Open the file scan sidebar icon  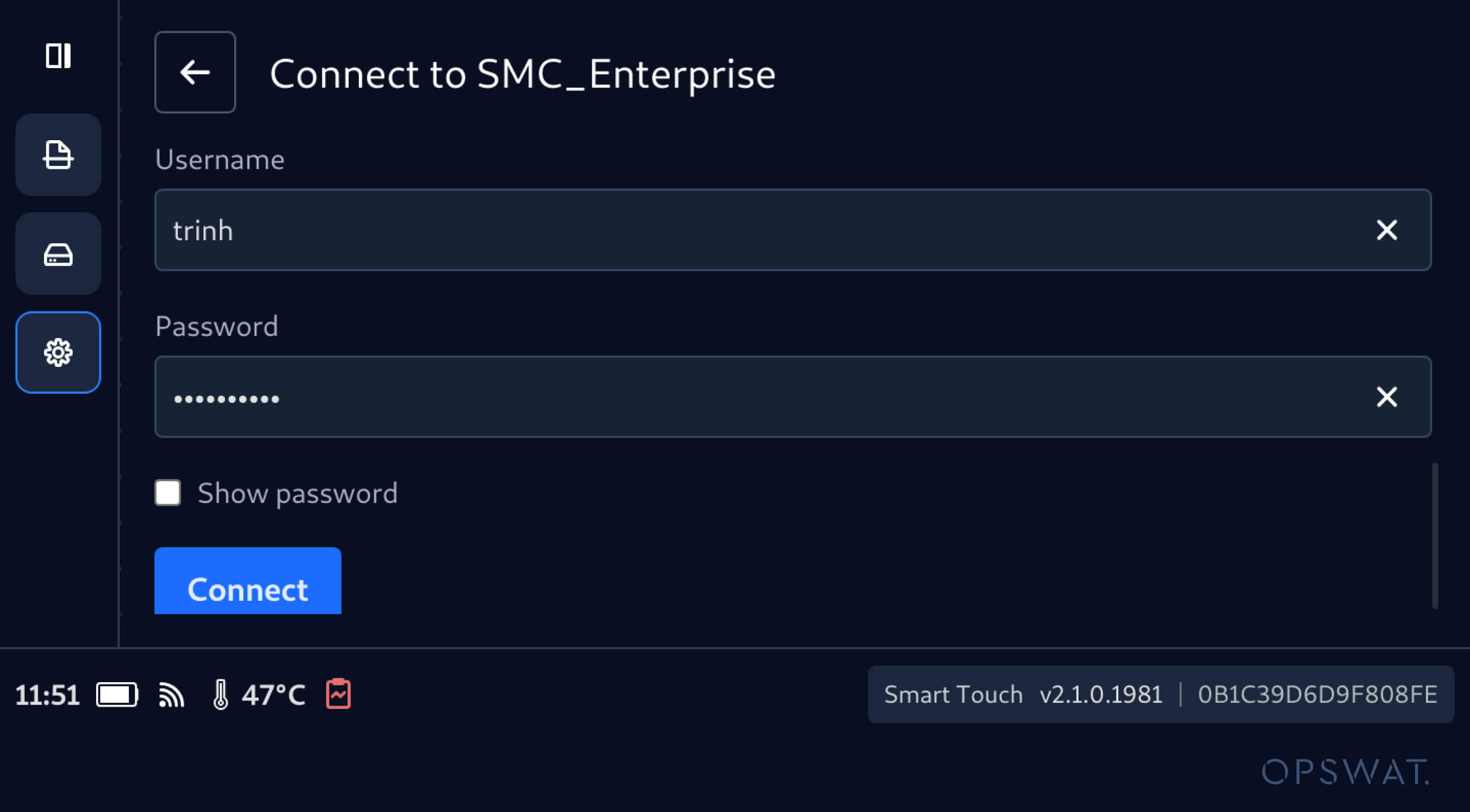(x=58, y=155)
